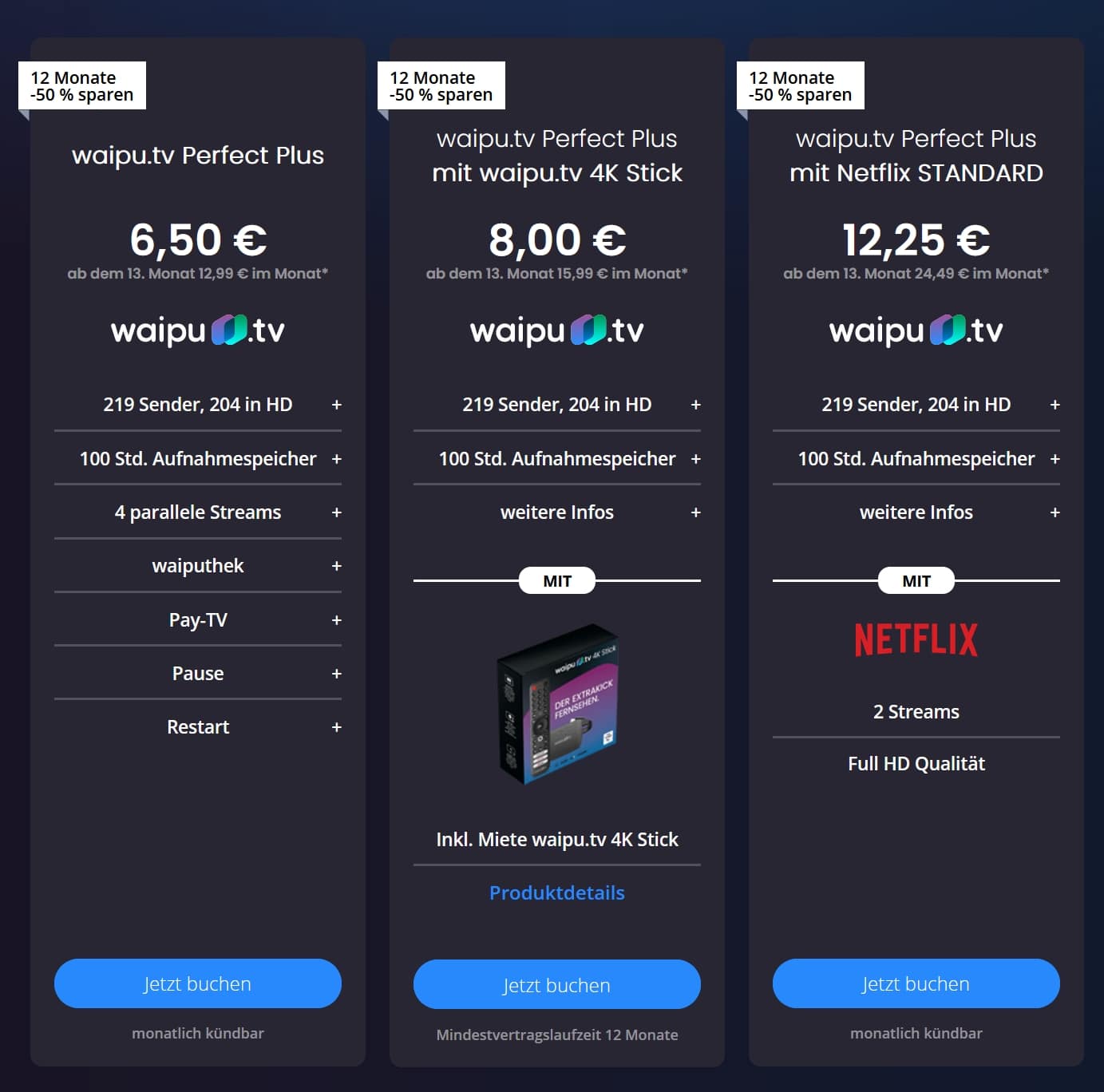Viewport: 1104px width, 1092px height.
Task: Click the waipu.tv logo in Netflix card
Action: pos(916,330)
